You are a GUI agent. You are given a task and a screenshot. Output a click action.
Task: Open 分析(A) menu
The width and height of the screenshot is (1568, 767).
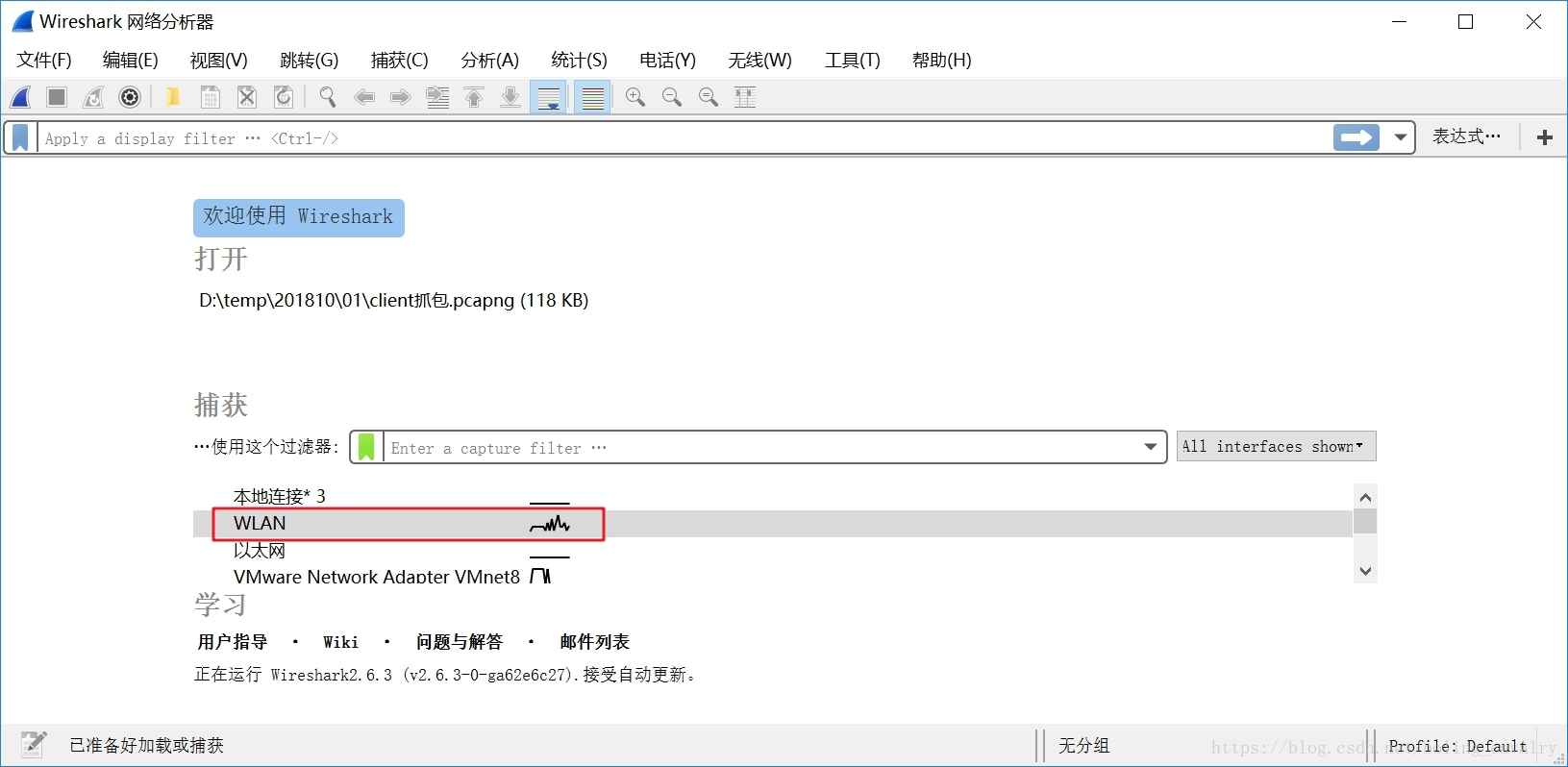click(x=490, y=60)
